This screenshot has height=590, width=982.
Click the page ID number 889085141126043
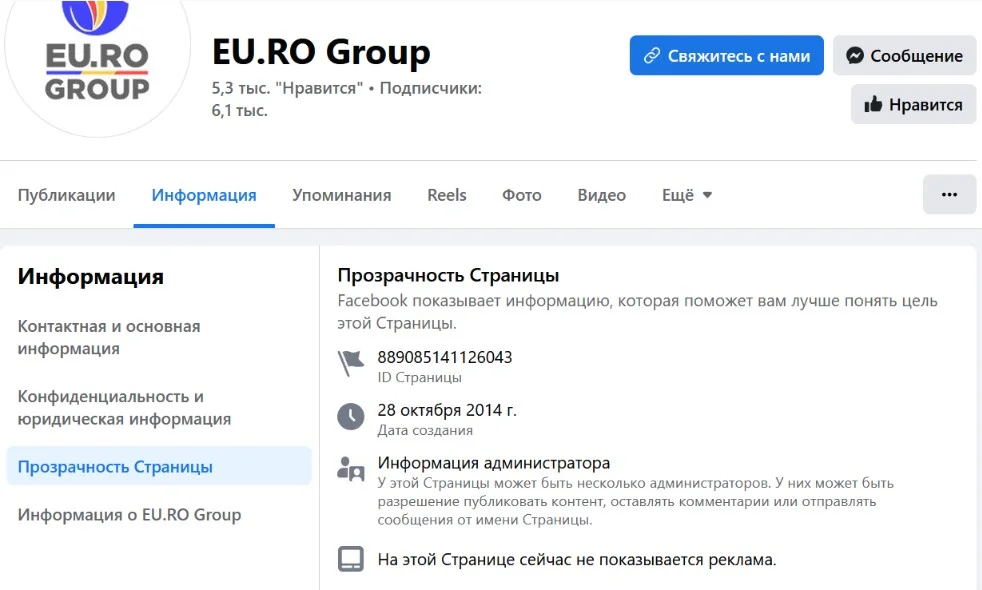coord(445,357)
